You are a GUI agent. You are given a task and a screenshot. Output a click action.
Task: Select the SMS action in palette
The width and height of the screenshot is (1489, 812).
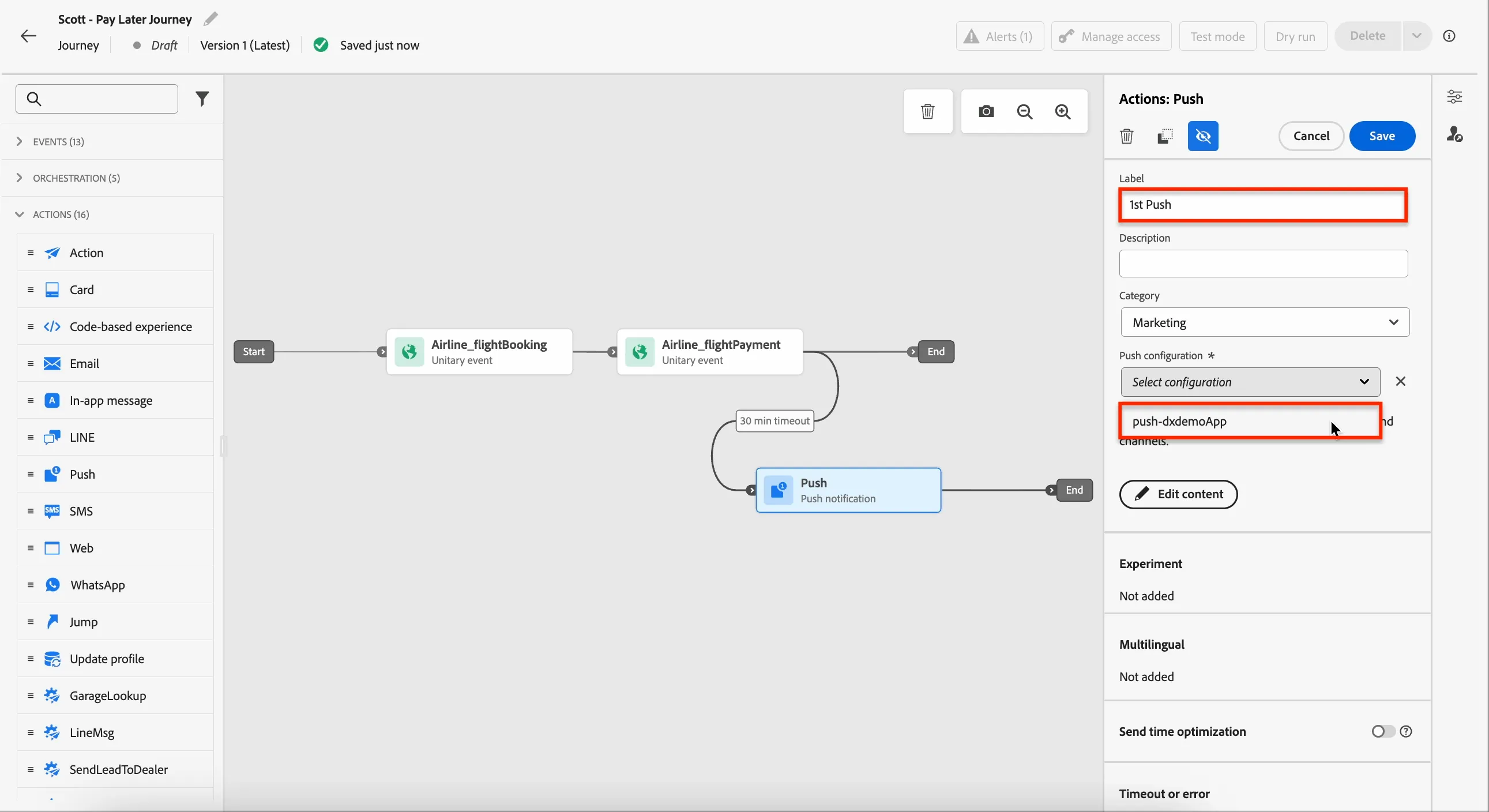pos(115,511)
